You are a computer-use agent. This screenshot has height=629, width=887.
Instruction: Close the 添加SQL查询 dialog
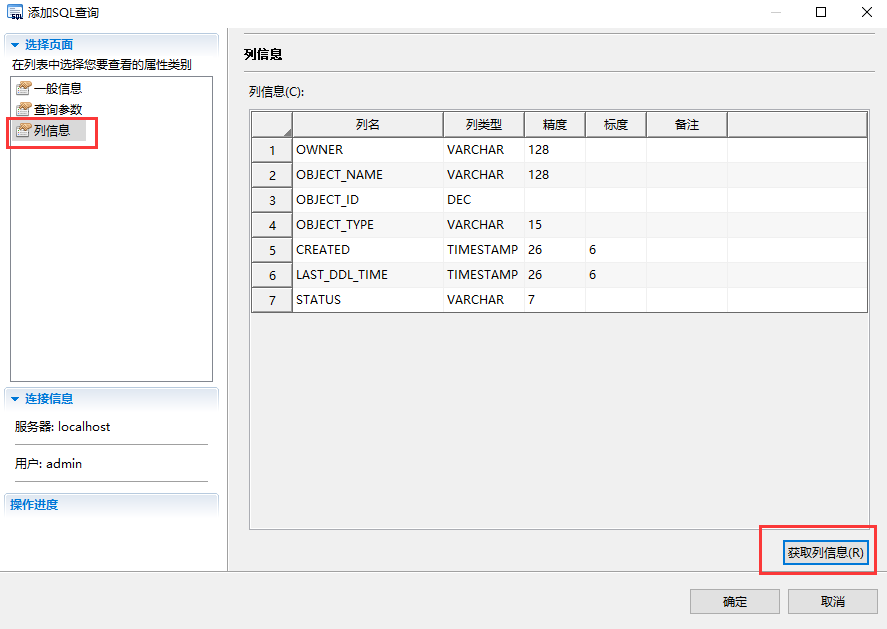point(867,12)
